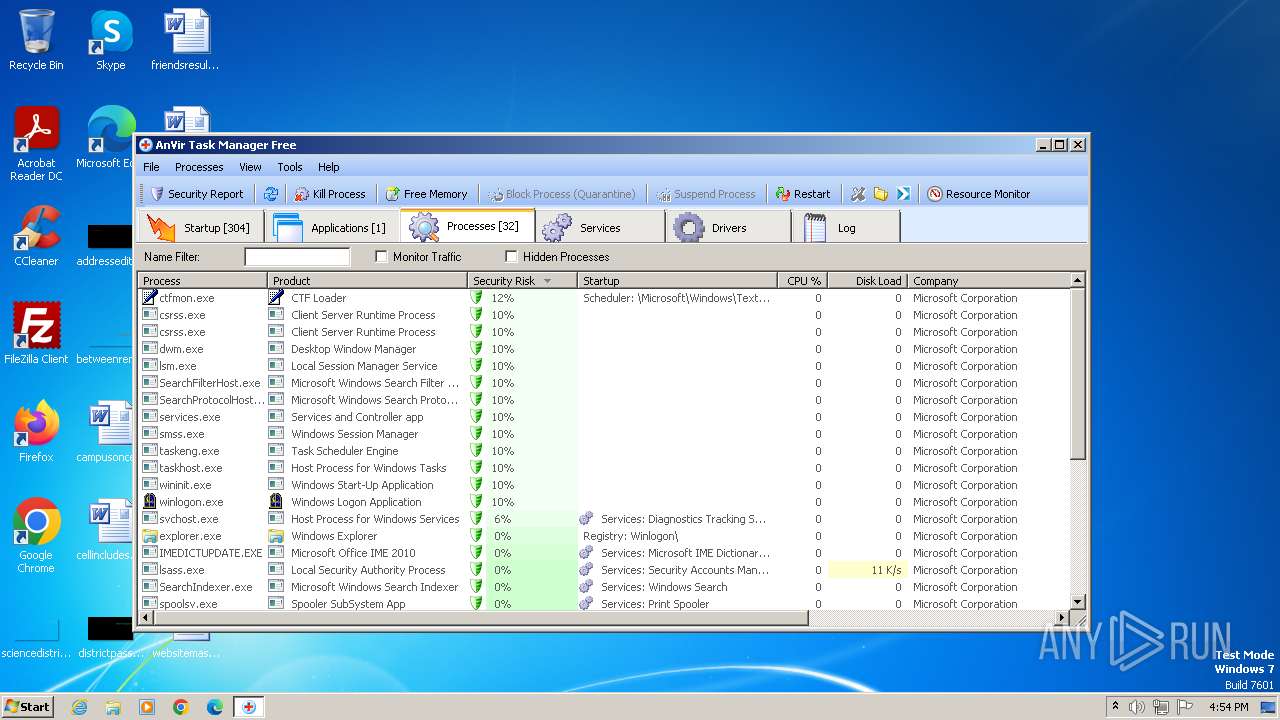Image resolution: width=1280 pixels, height=720 pixels.
Task: Click the Free Memory toolbar button
Action: click(426, 194)
